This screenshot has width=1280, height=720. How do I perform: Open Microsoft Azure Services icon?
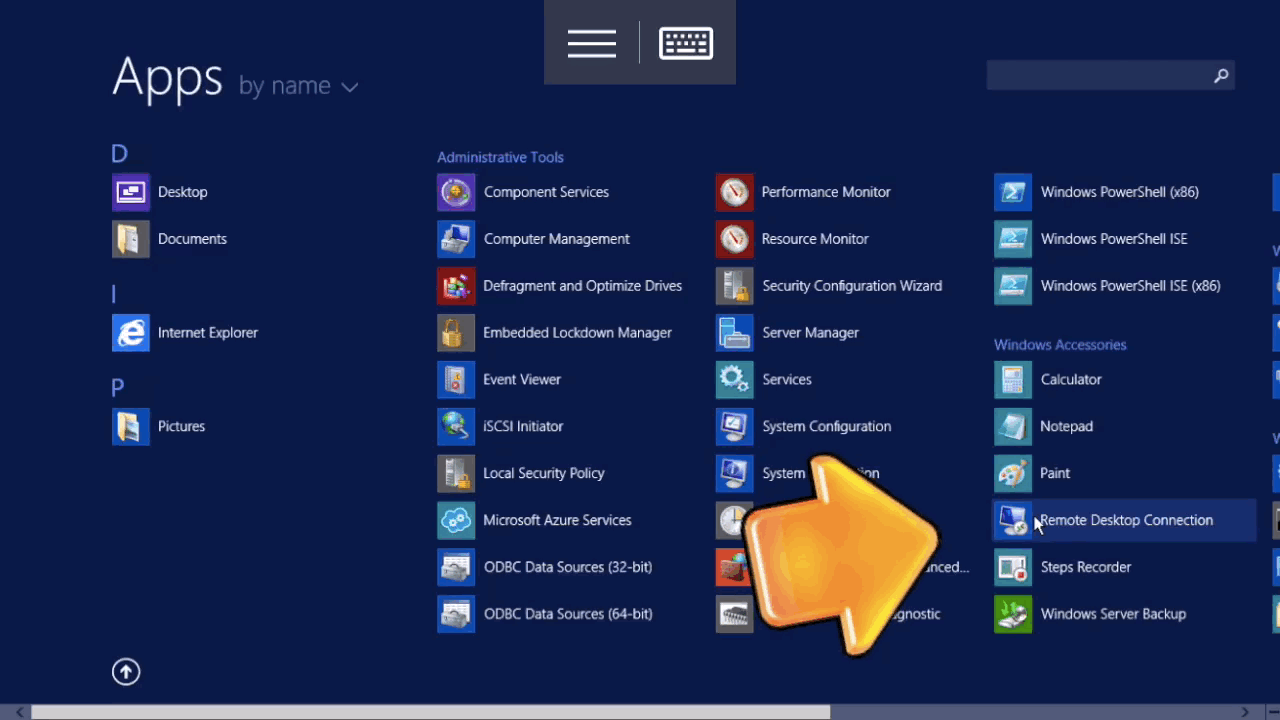[x=456, y=521]
